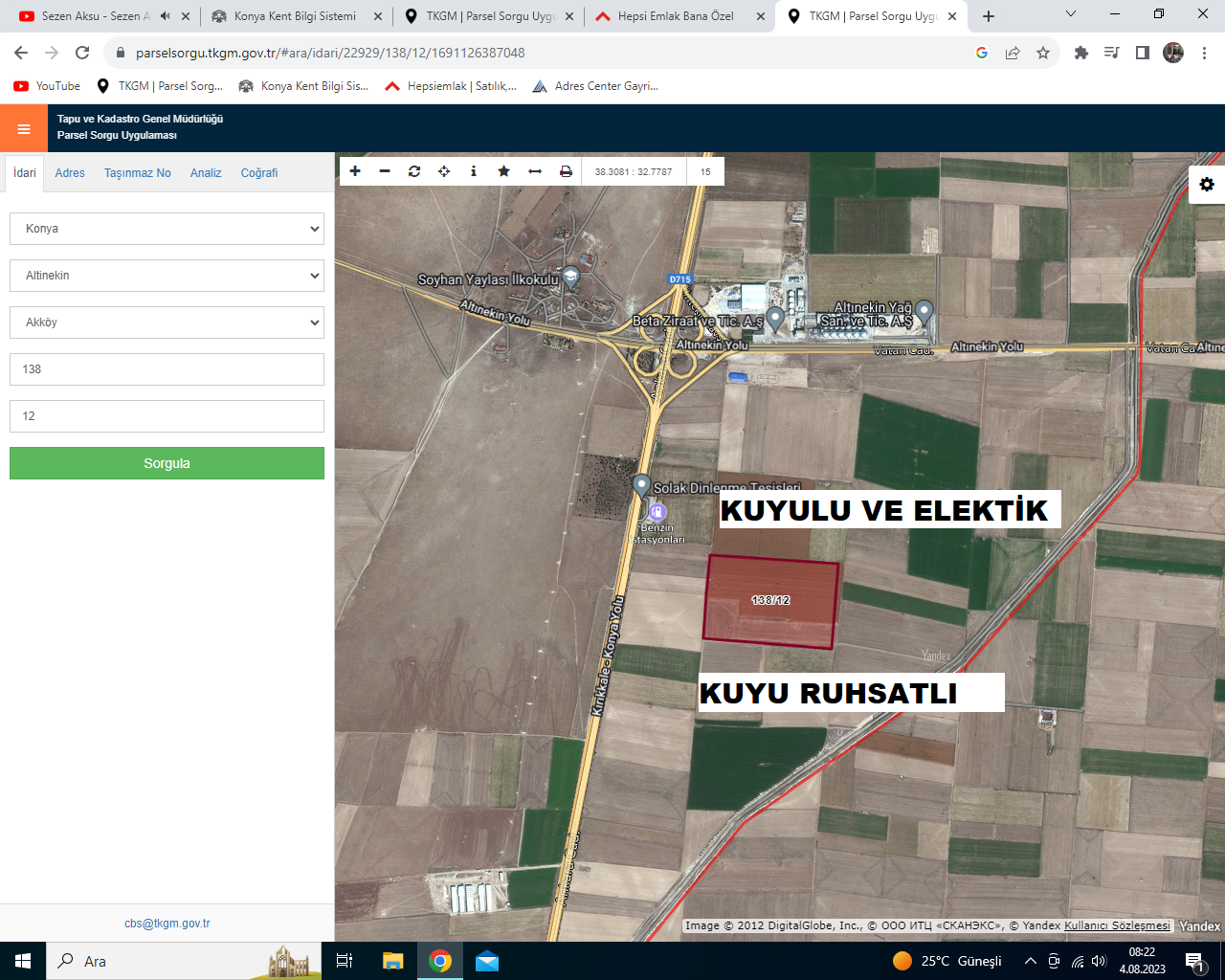This screenshot has width=1225, height=980.
Task: Open Chrome from the Windows taskbar
Action: tap(440, 961)
